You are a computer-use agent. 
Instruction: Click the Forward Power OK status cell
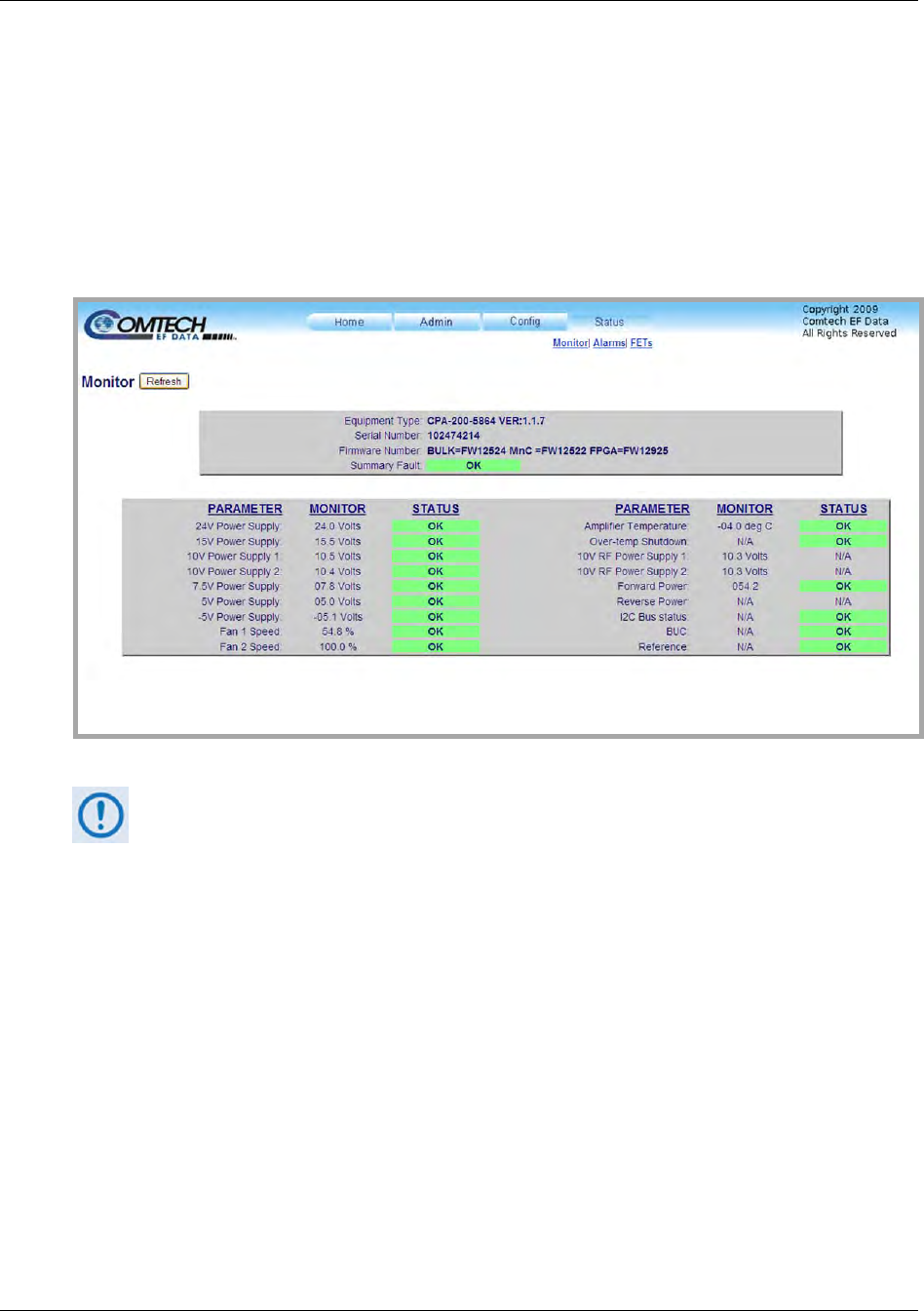coord(843,587)
